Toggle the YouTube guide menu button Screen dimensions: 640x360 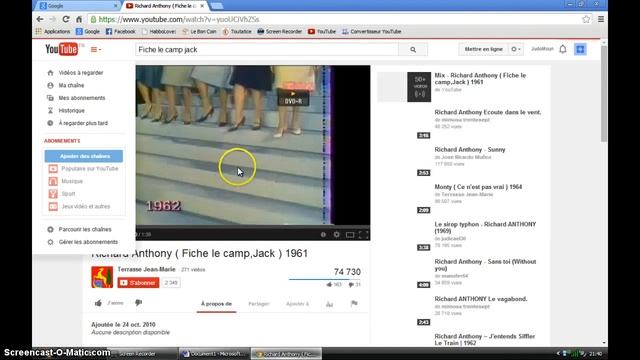96,49
